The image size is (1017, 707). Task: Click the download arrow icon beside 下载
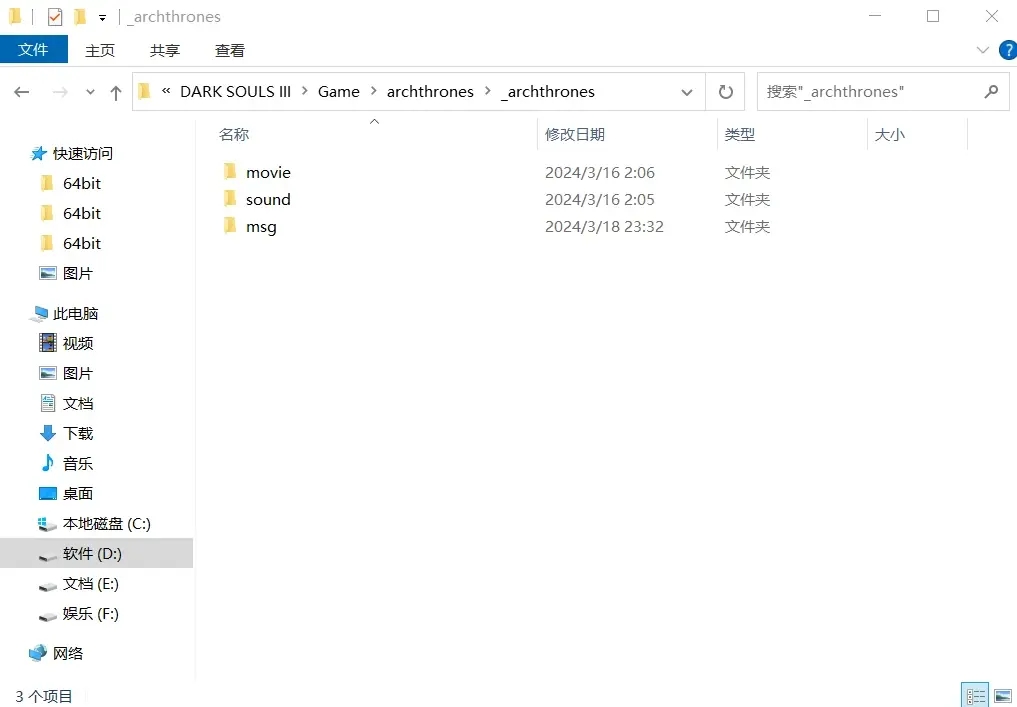[x=48, y=433]
